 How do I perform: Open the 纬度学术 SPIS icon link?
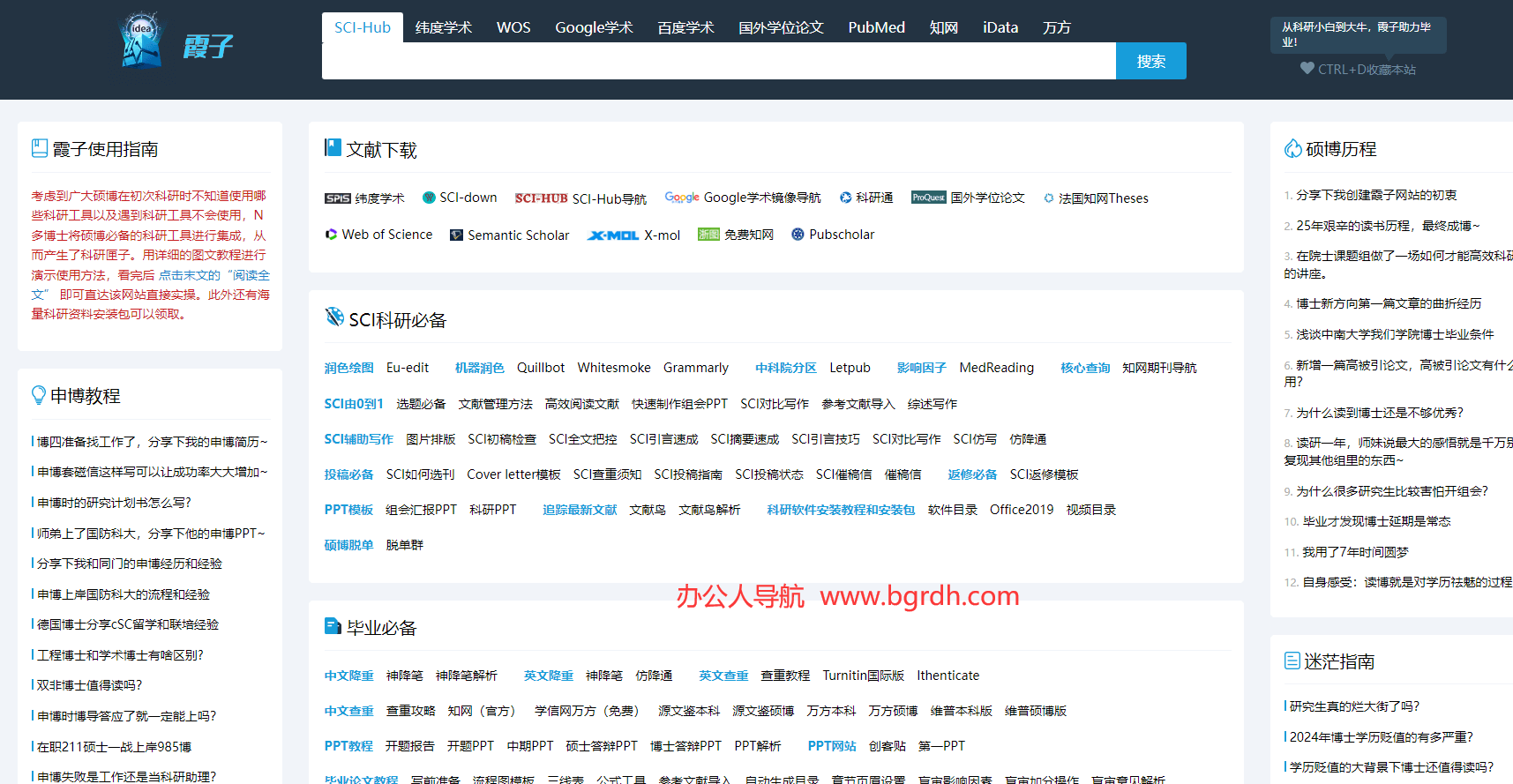coord(337,198)
